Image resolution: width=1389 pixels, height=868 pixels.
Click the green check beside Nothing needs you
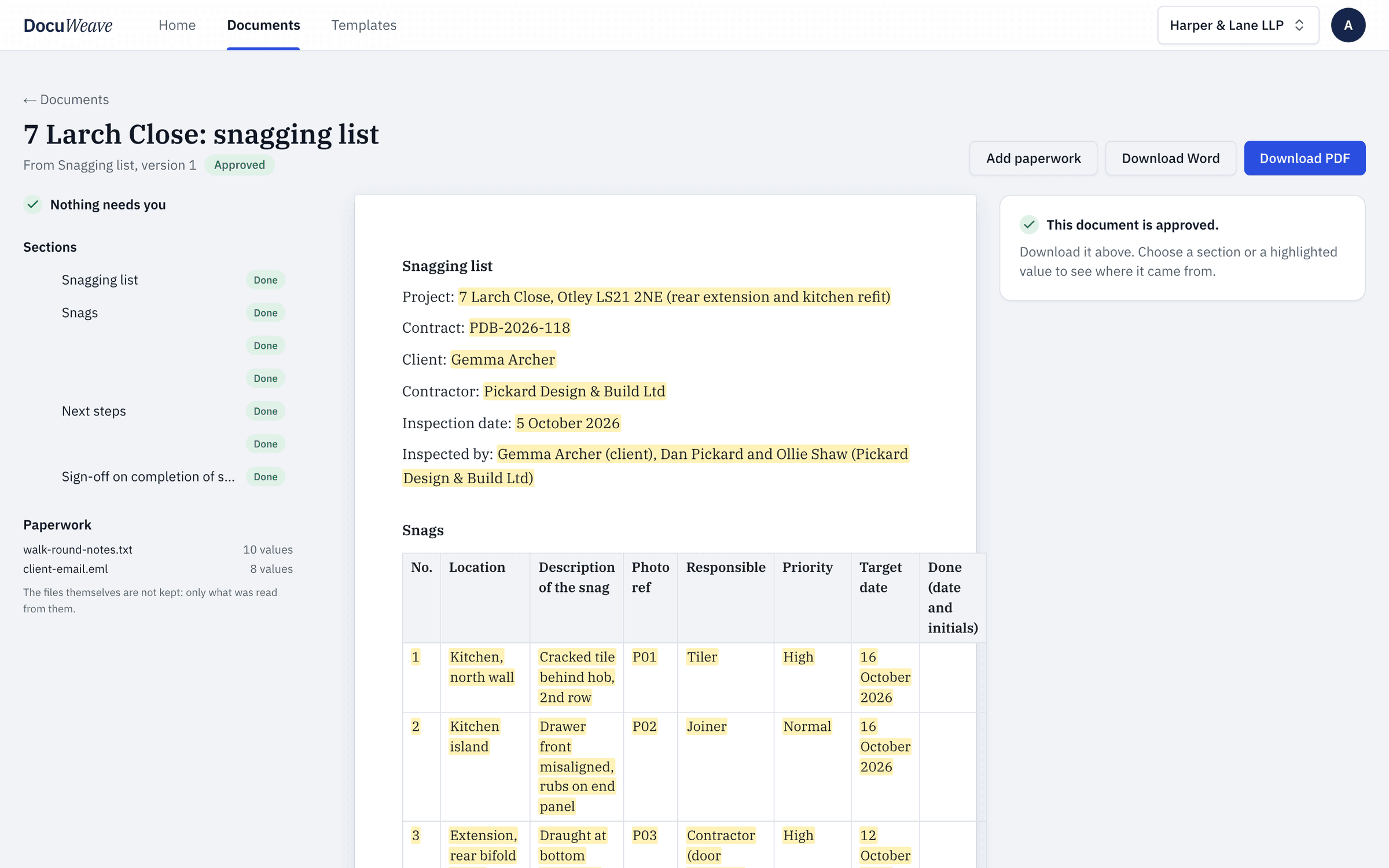[33, 204]
